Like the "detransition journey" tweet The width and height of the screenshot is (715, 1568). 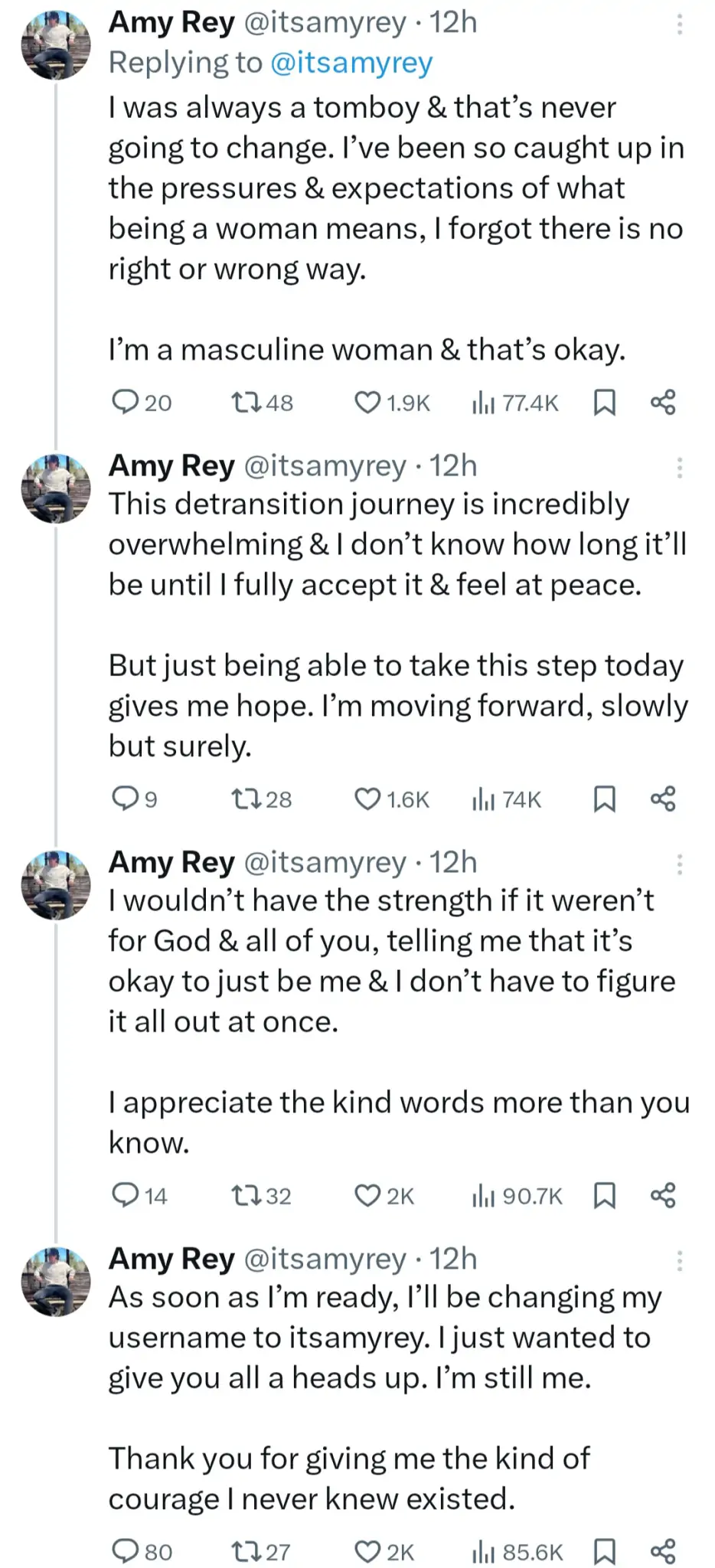368,799
